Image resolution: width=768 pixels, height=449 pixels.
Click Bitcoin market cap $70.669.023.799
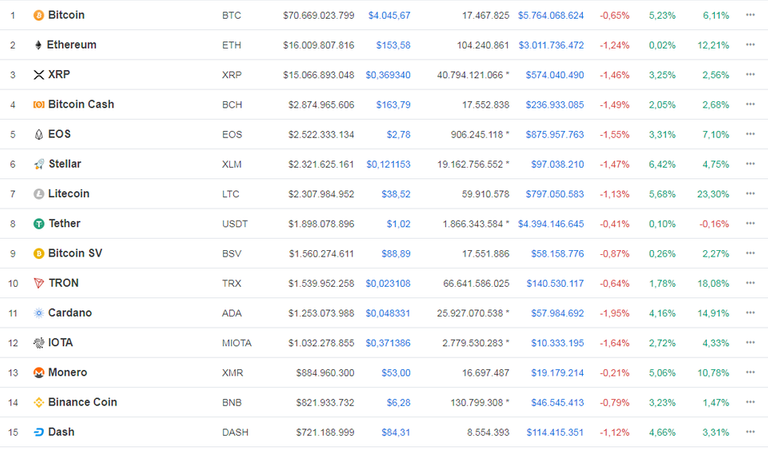[318, 16]
